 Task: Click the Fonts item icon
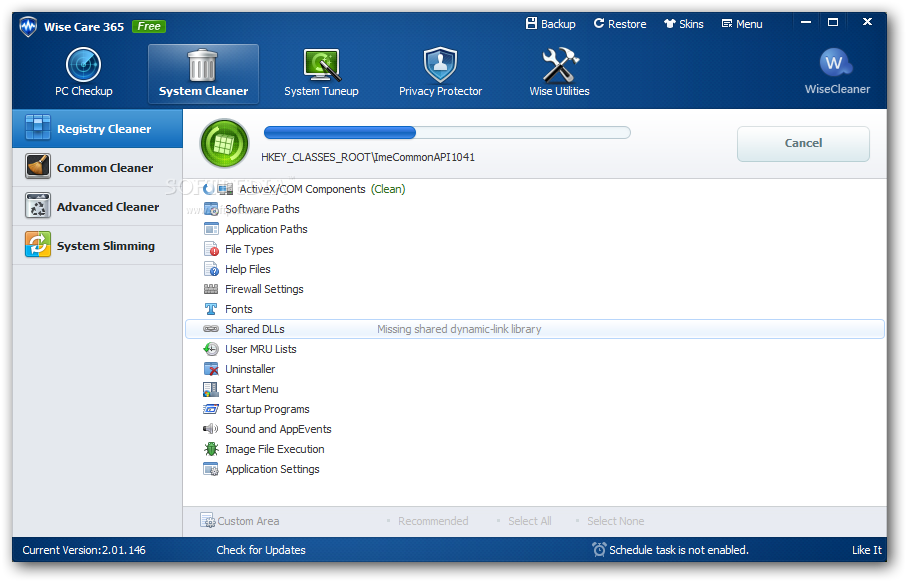coord(211,309)
